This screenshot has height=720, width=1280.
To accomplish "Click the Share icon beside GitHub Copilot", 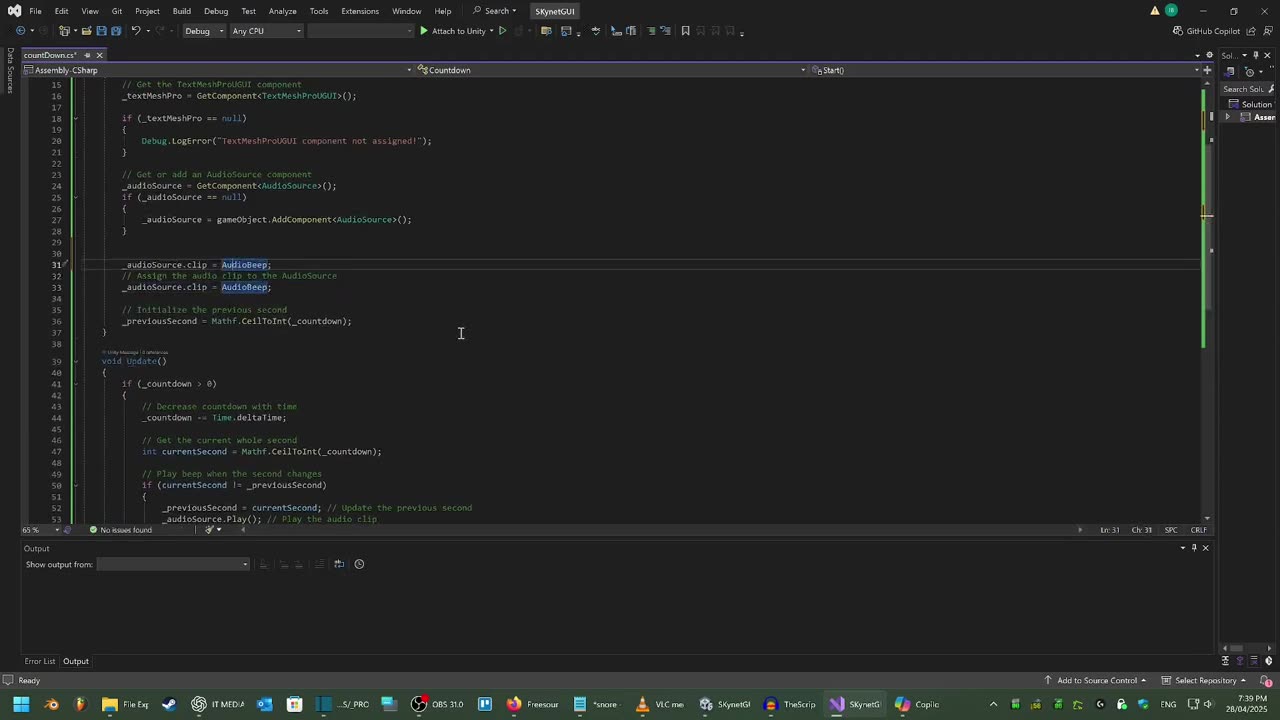I will pos(1251,31).
